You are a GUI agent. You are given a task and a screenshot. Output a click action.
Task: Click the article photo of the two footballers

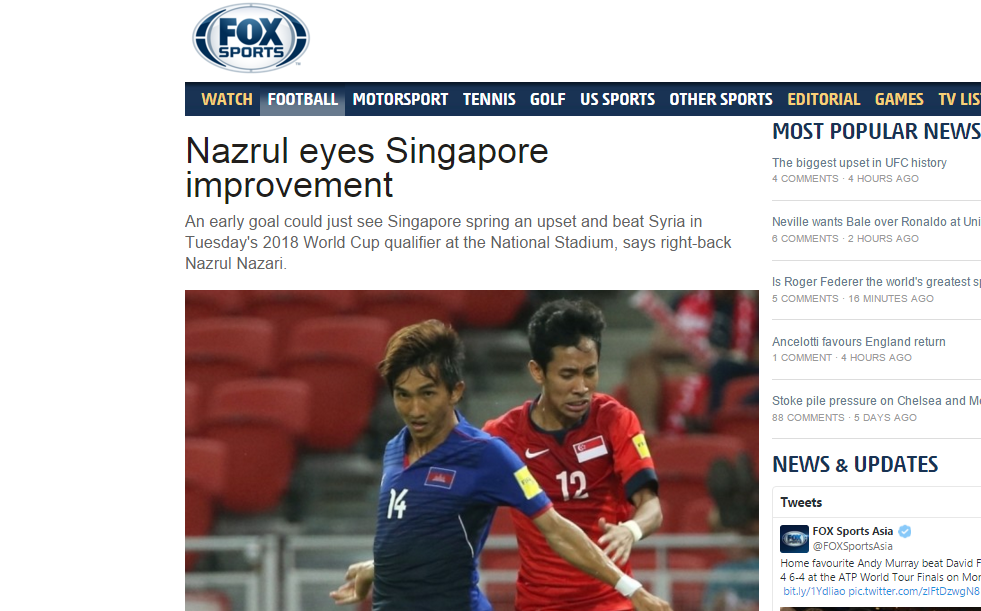(472, 450)
